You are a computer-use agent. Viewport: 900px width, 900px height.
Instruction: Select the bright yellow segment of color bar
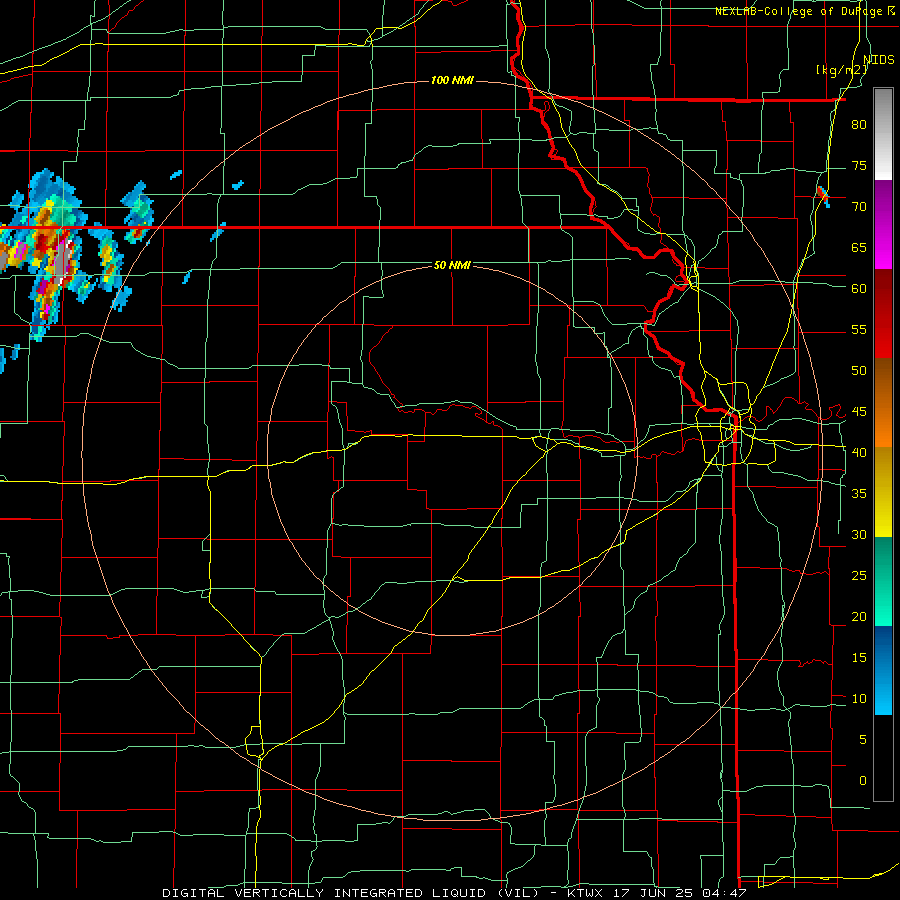[883, 492]
